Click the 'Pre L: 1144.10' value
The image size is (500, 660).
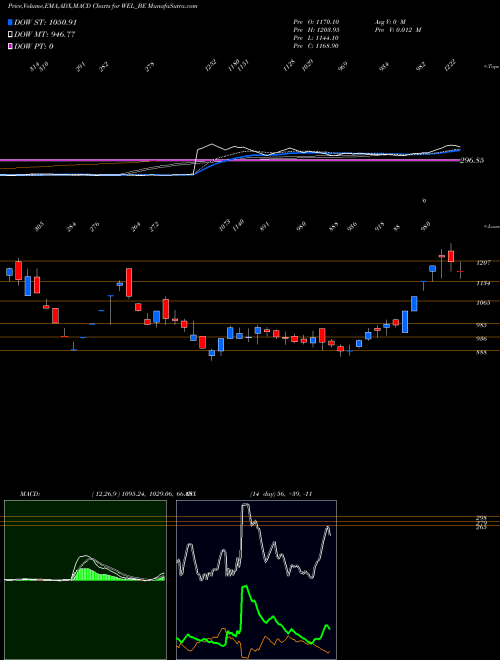coord(316,38)
